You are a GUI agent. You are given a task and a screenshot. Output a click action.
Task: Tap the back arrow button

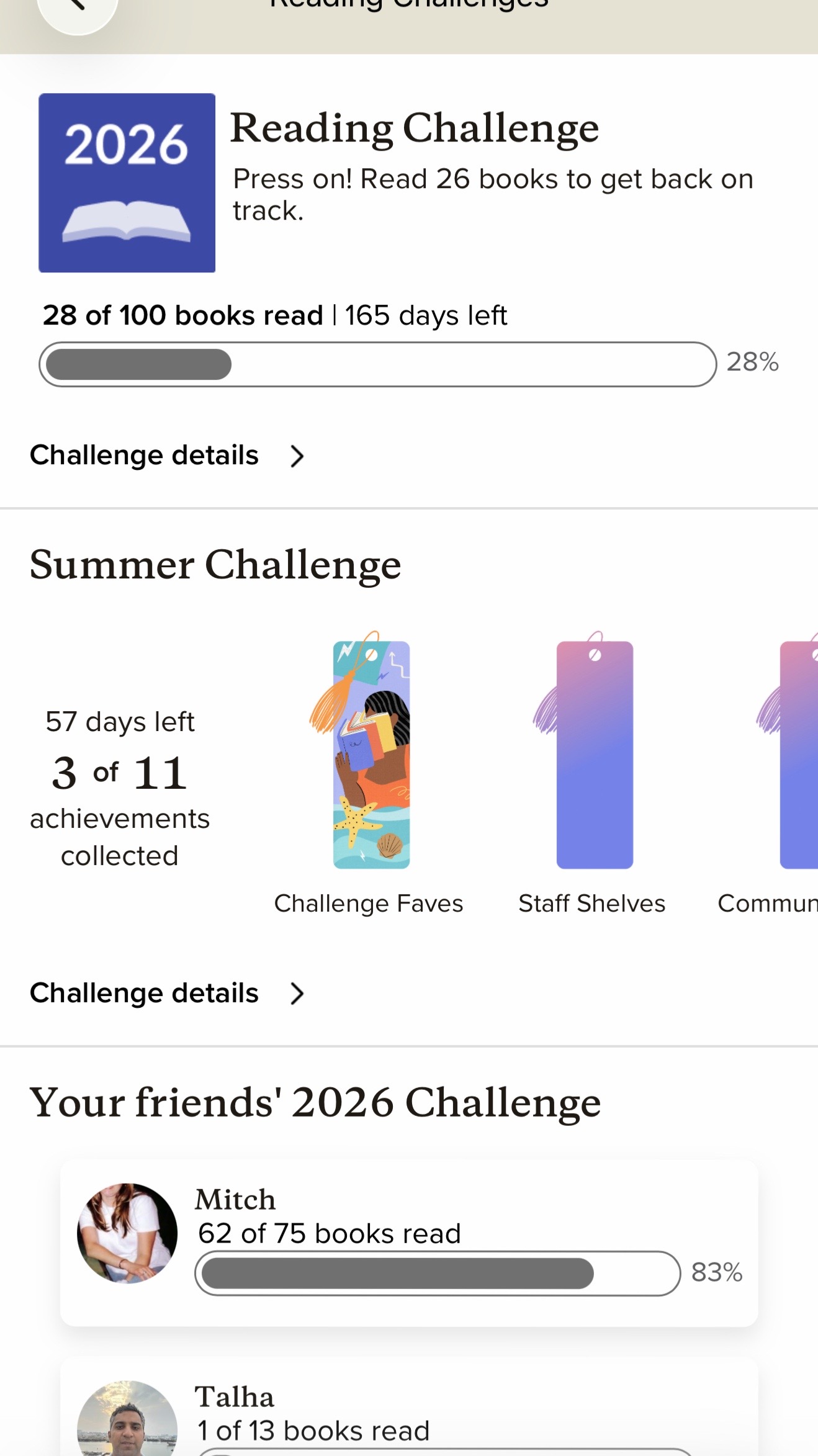click(x=78, y=9)
